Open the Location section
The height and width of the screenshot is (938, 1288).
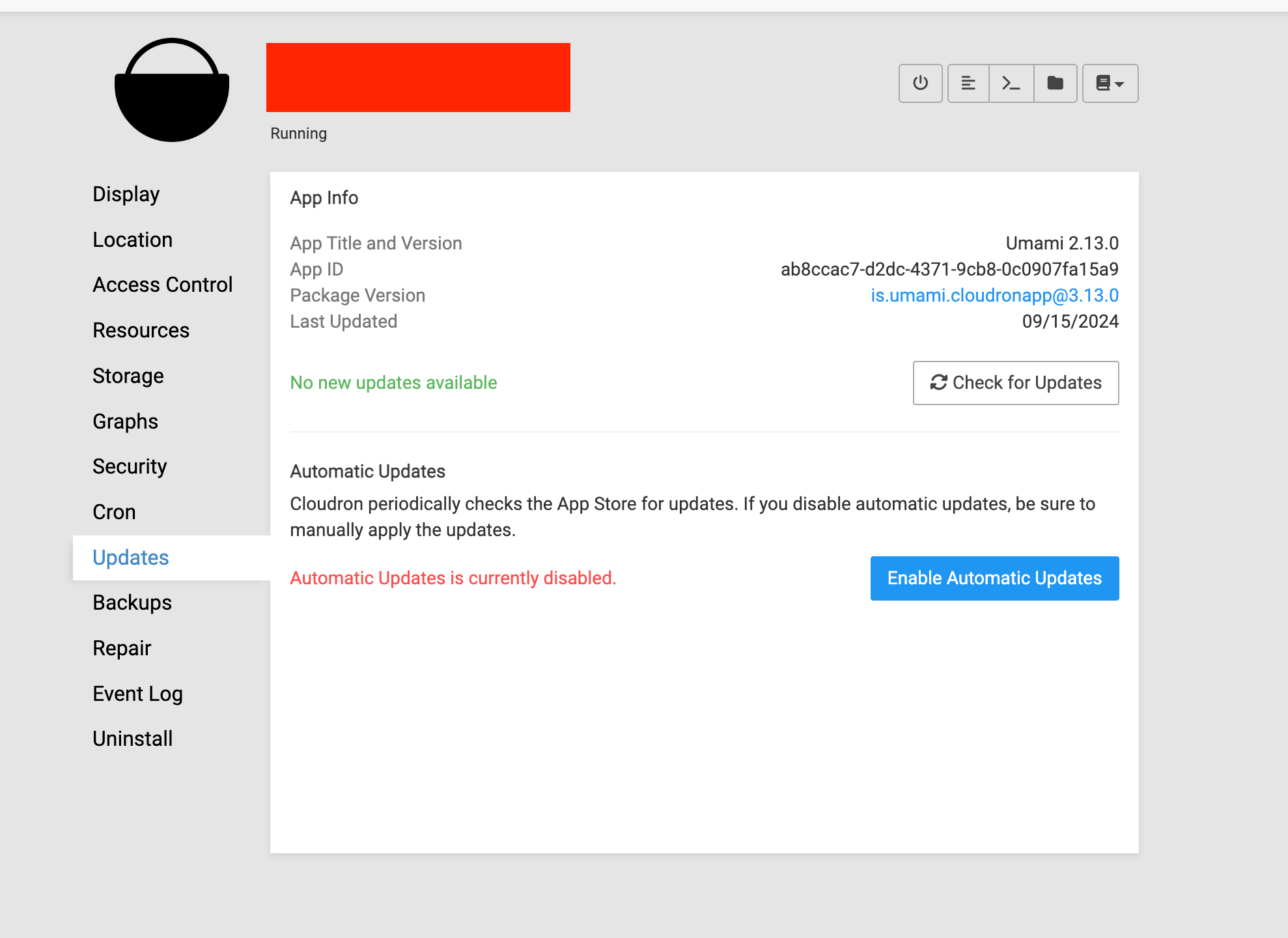[133, 240]
